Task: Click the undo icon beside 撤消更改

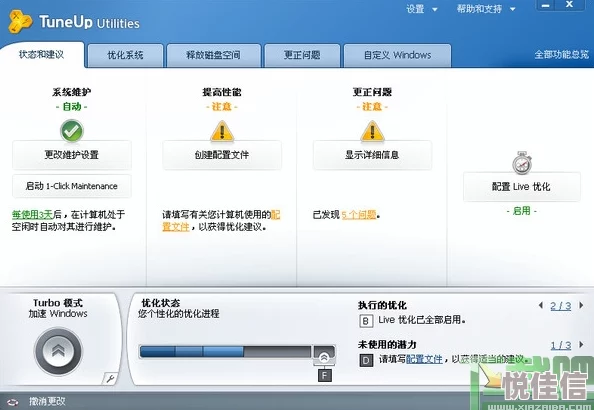Action: tap(13, 402)
